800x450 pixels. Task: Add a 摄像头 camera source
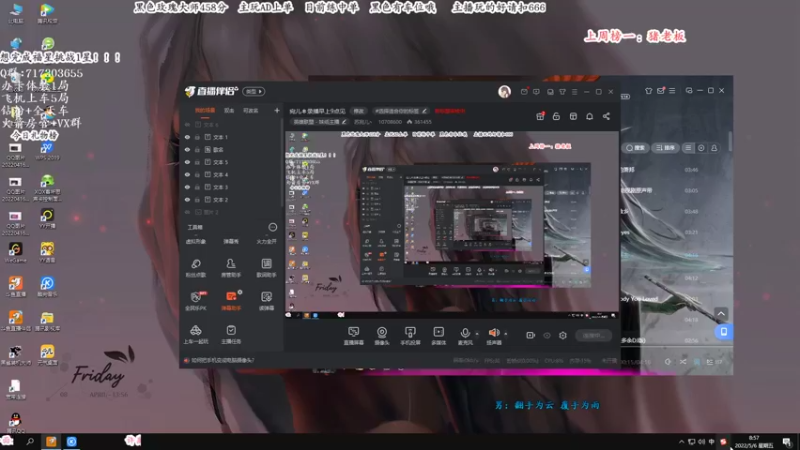click(382, 336)
